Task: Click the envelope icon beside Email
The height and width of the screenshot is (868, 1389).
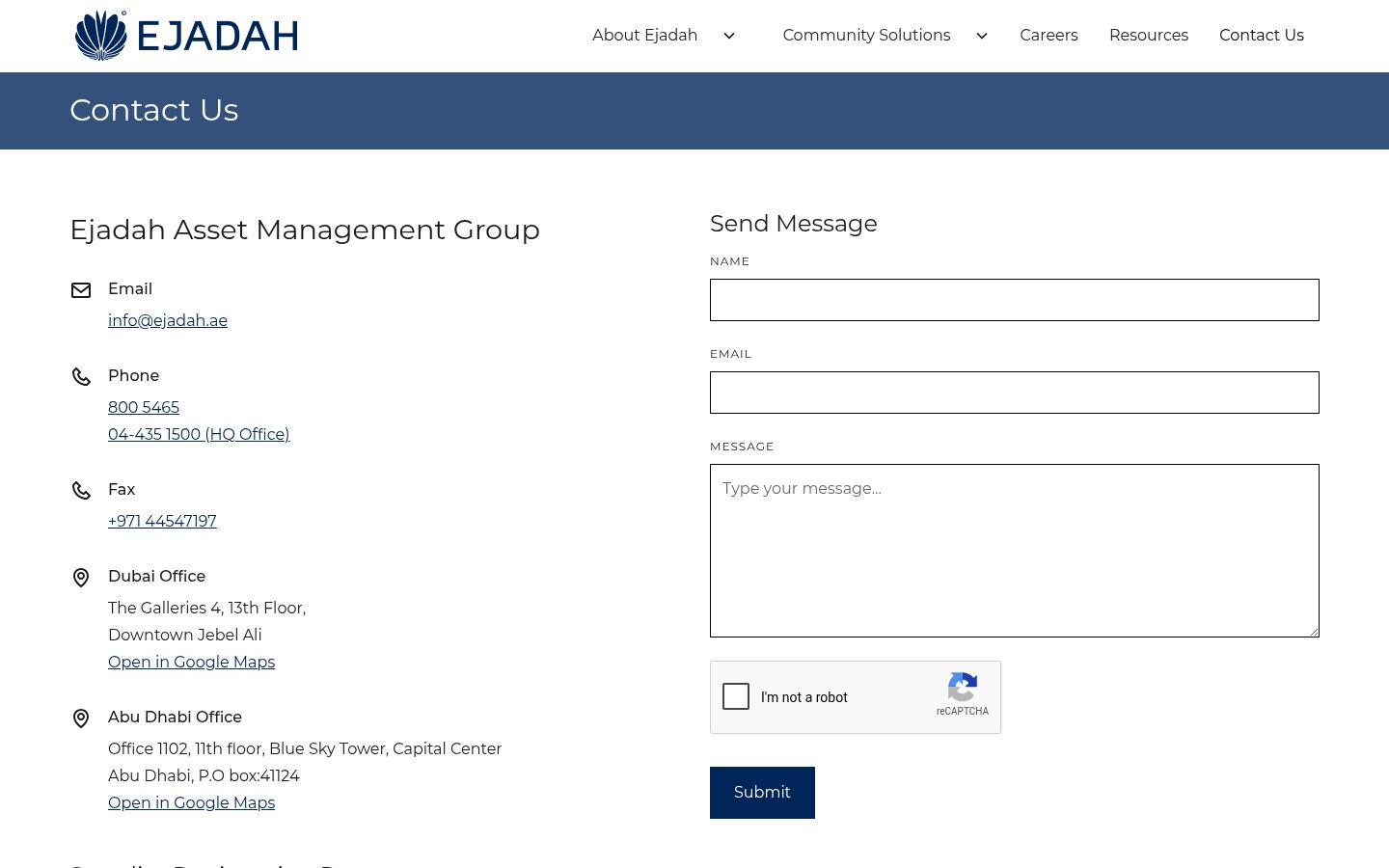Action: point(81,290)
